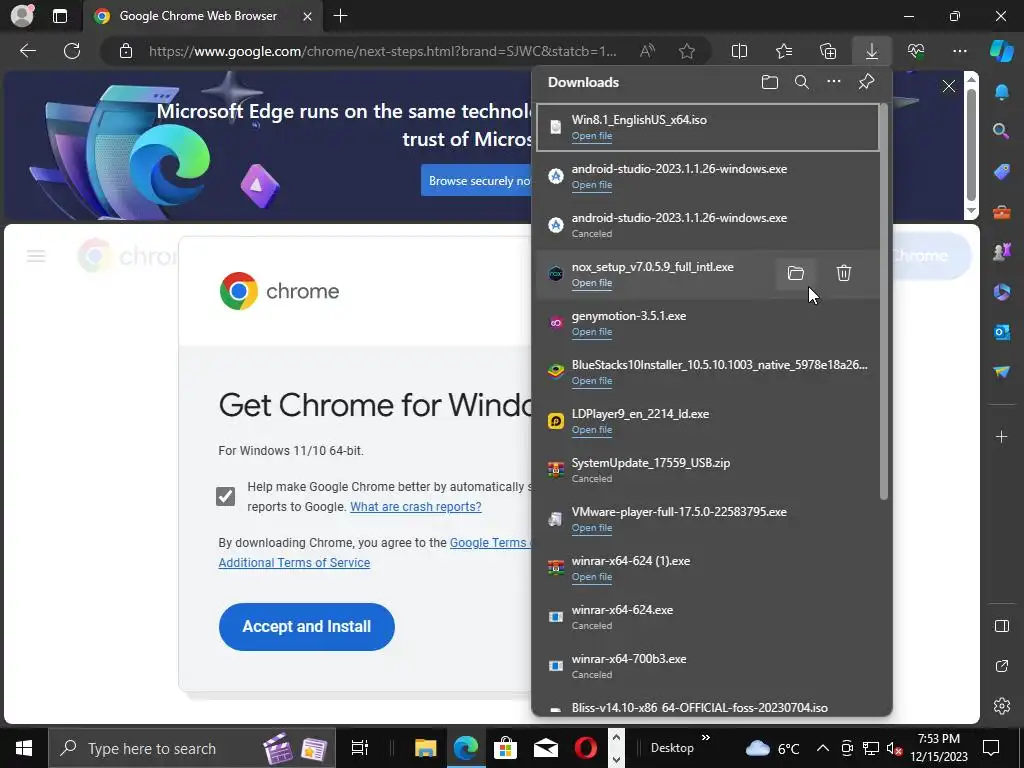This screenshot has height=768, width=1024.
Task: Uncheck crash reports help checkbox
Action: click(x=226, y=496)
